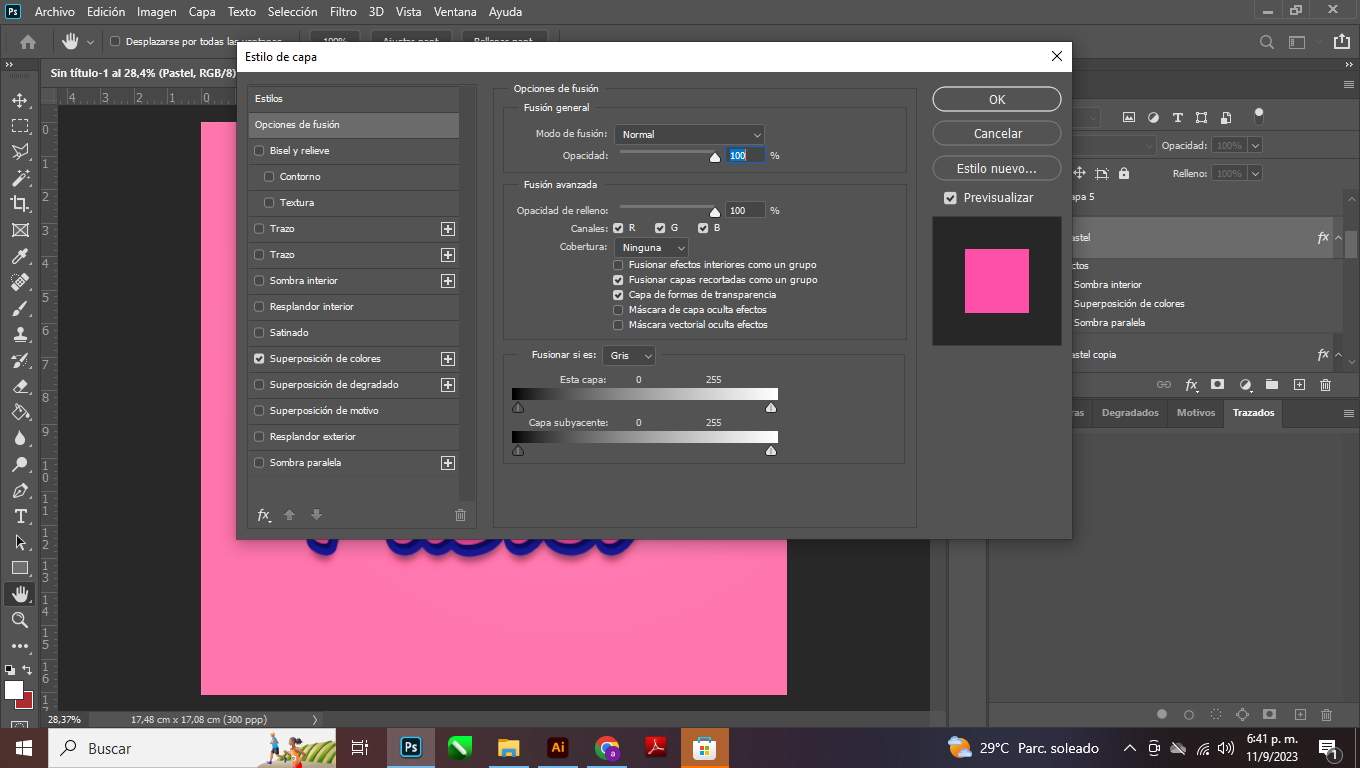Add another Sombra paralela with plus icon
Viewport: 1360px width, 768px height.
click(448, 463)
